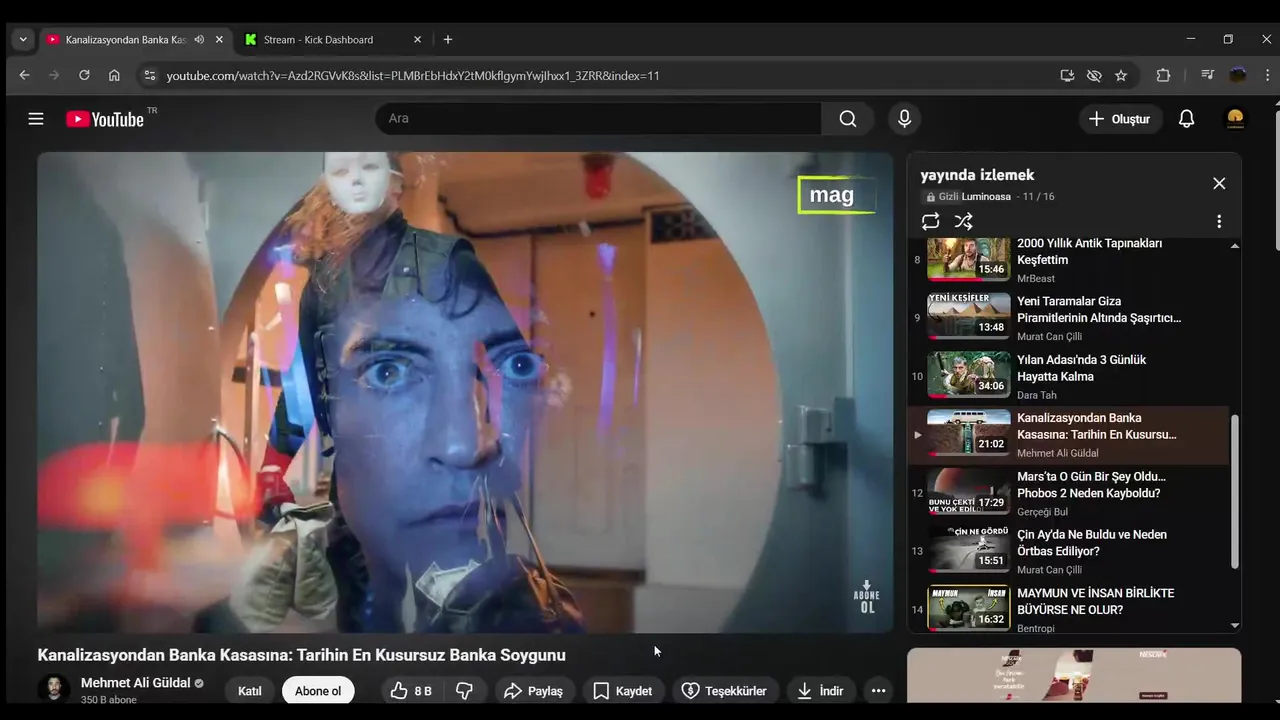Open the ad thumbnail below the playlist
This screenshot has height=720, width=1280.
tap(1074, 676)
